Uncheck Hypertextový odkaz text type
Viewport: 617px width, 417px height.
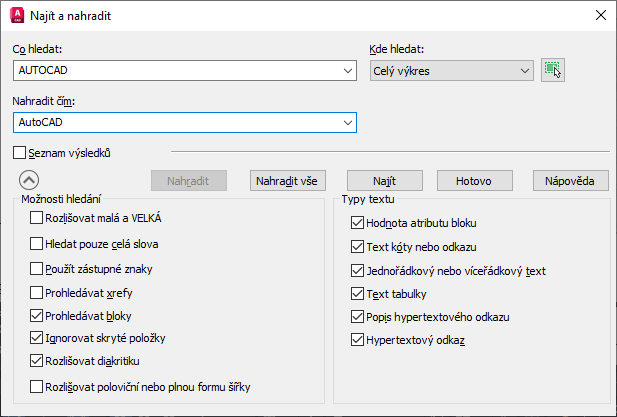357,341
